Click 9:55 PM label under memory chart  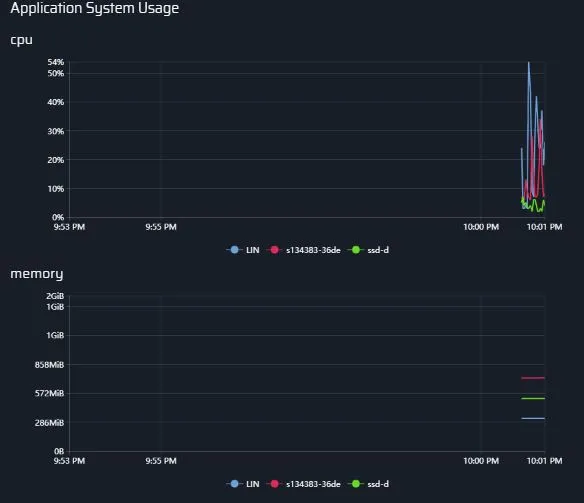tap(161, 461)
